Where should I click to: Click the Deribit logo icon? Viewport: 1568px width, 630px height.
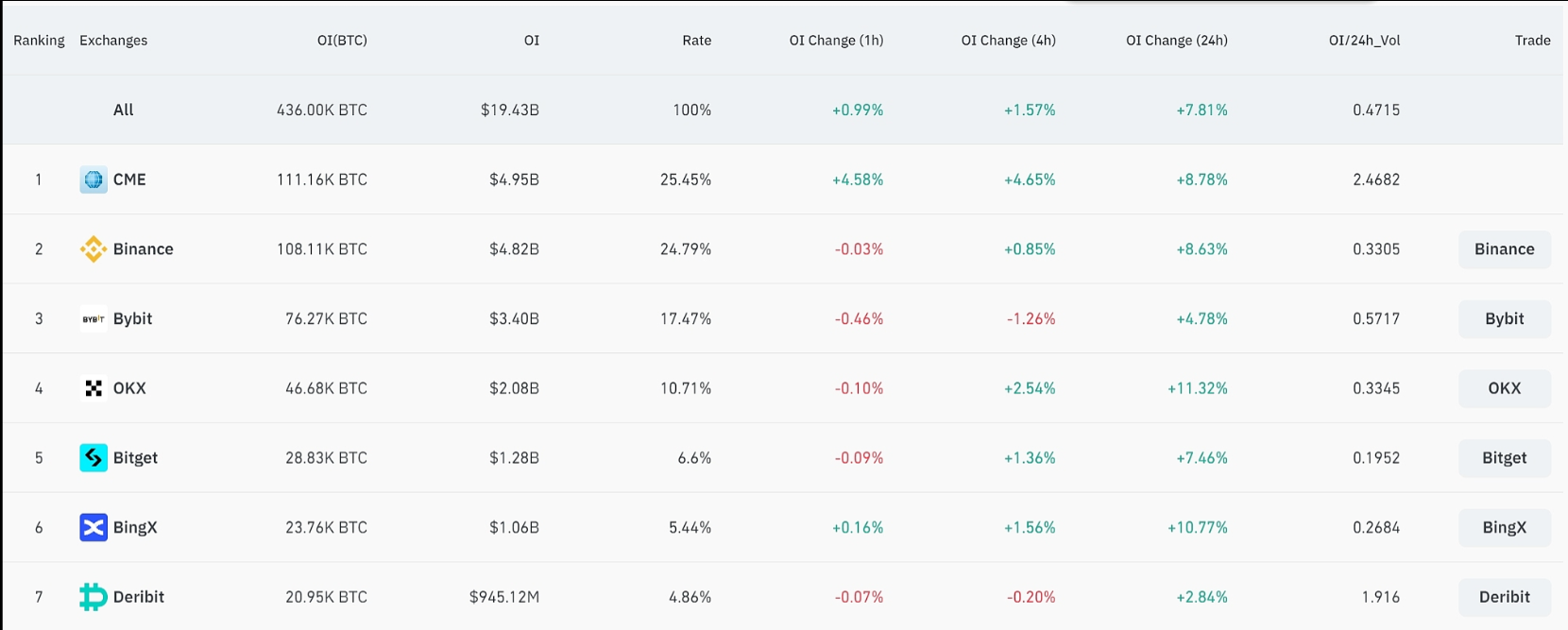[x=94, y=597]
